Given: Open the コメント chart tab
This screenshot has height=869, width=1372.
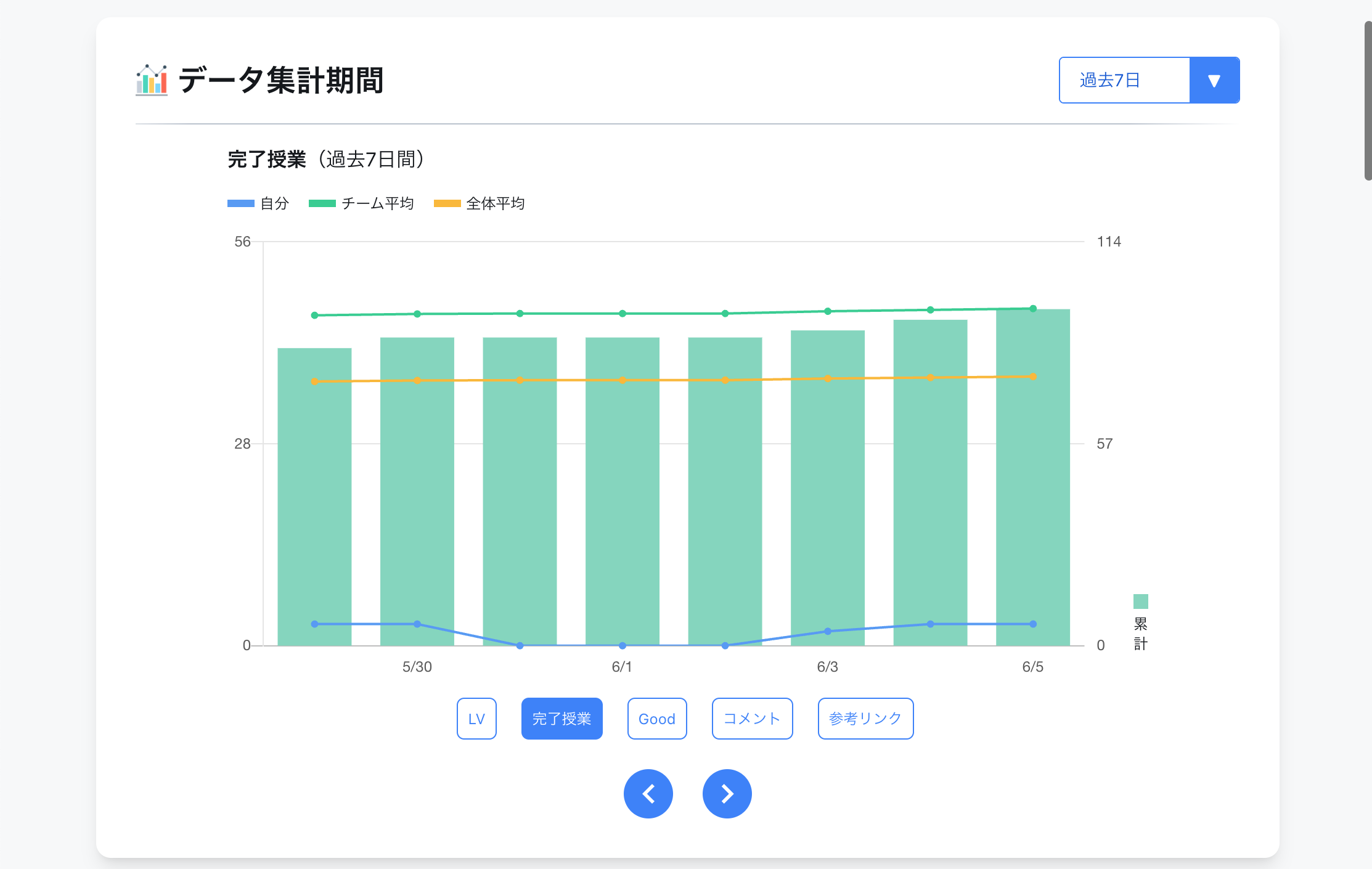Looking at the screenshot, I should point(752,719).
